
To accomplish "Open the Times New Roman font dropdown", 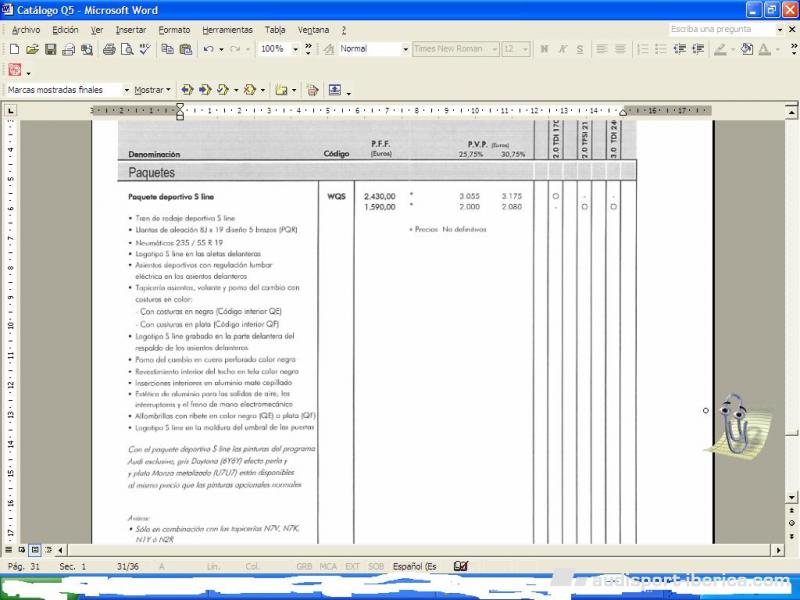I will point(494,49).
